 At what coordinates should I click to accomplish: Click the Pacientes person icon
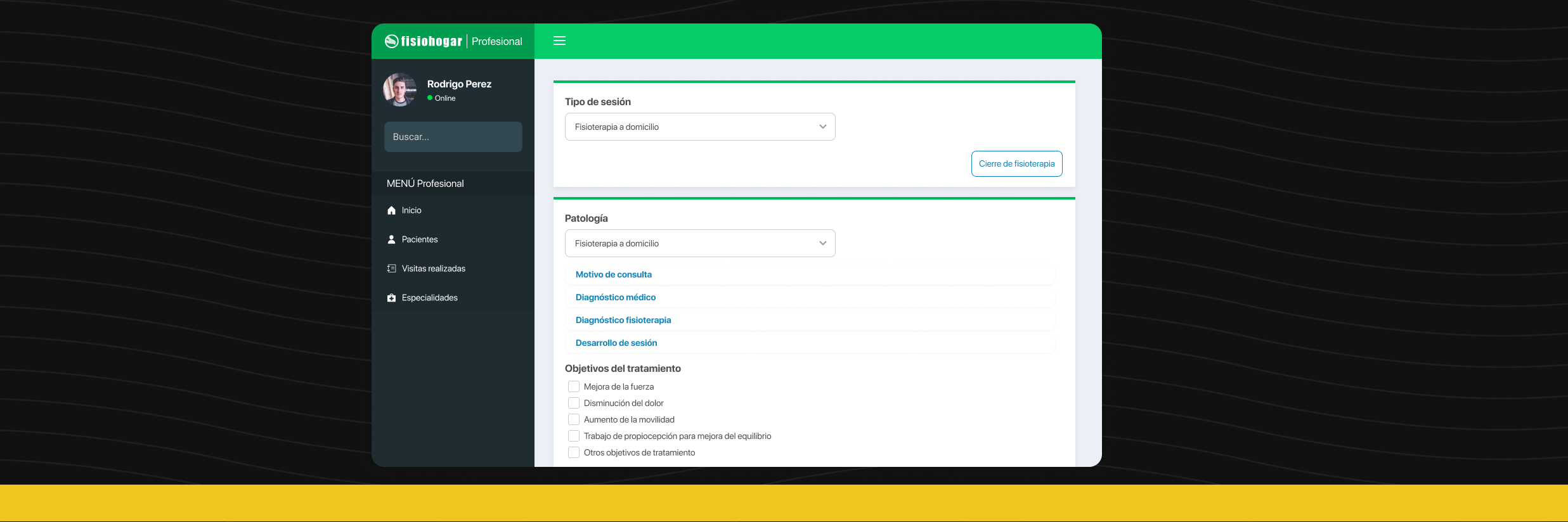[391, 239]
